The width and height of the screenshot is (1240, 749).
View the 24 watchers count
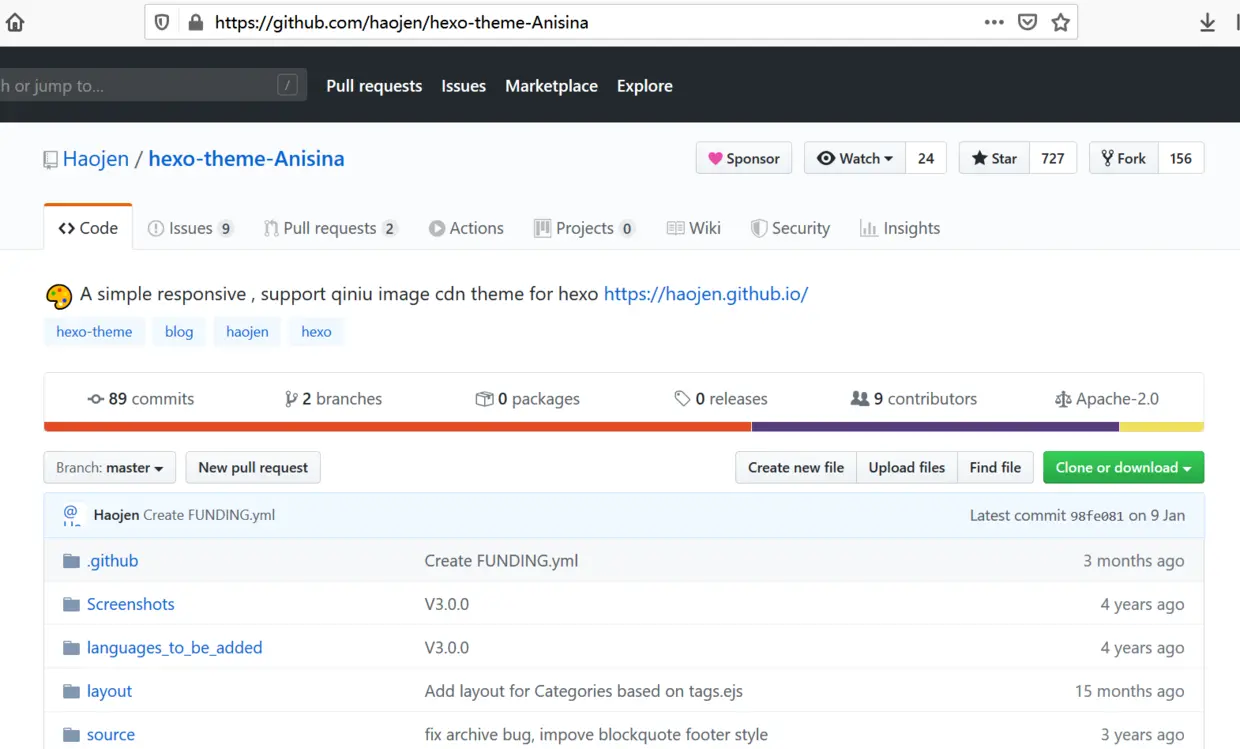[926, 158]
